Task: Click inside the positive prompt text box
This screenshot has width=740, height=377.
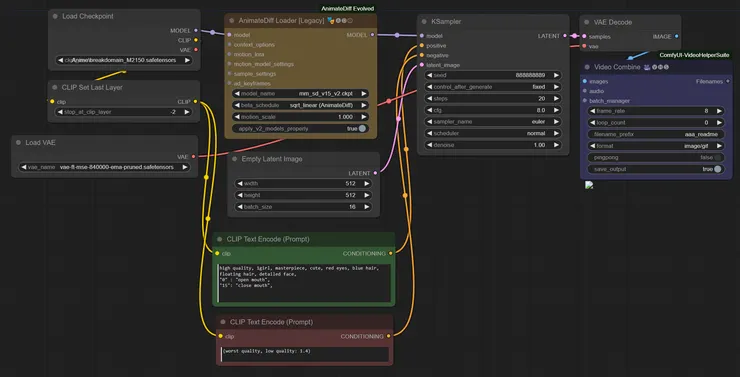Action: pos(304,283)
